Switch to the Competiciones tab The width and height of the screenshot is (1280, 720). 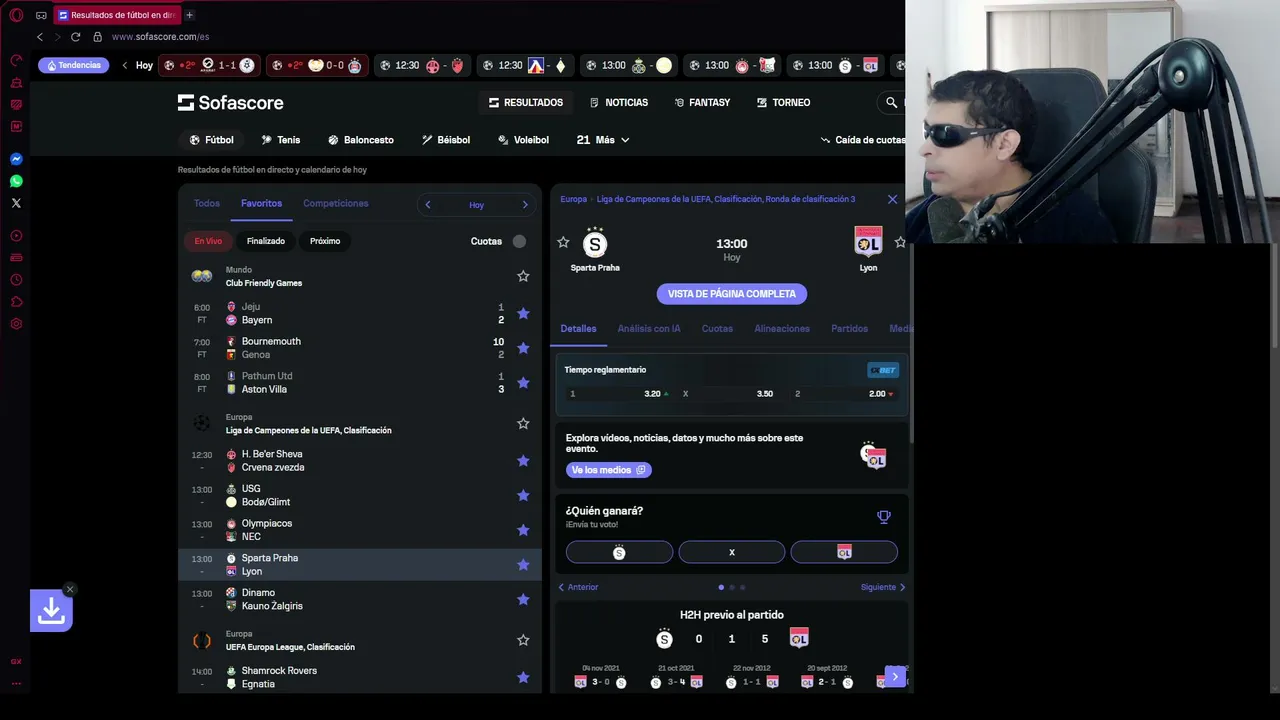pyautogui.click(x=336, y=203)
